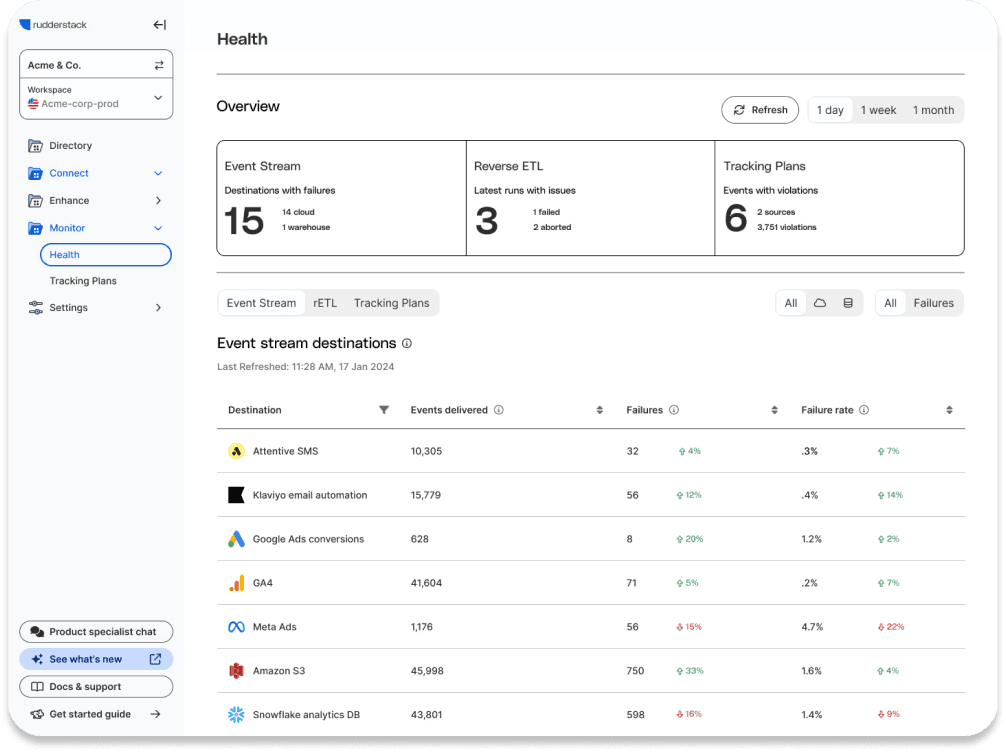Viewport: 1006px width, 752px height.
Task: Switch to the Tracking Plans tab
Action: click(x=391, y=303)
